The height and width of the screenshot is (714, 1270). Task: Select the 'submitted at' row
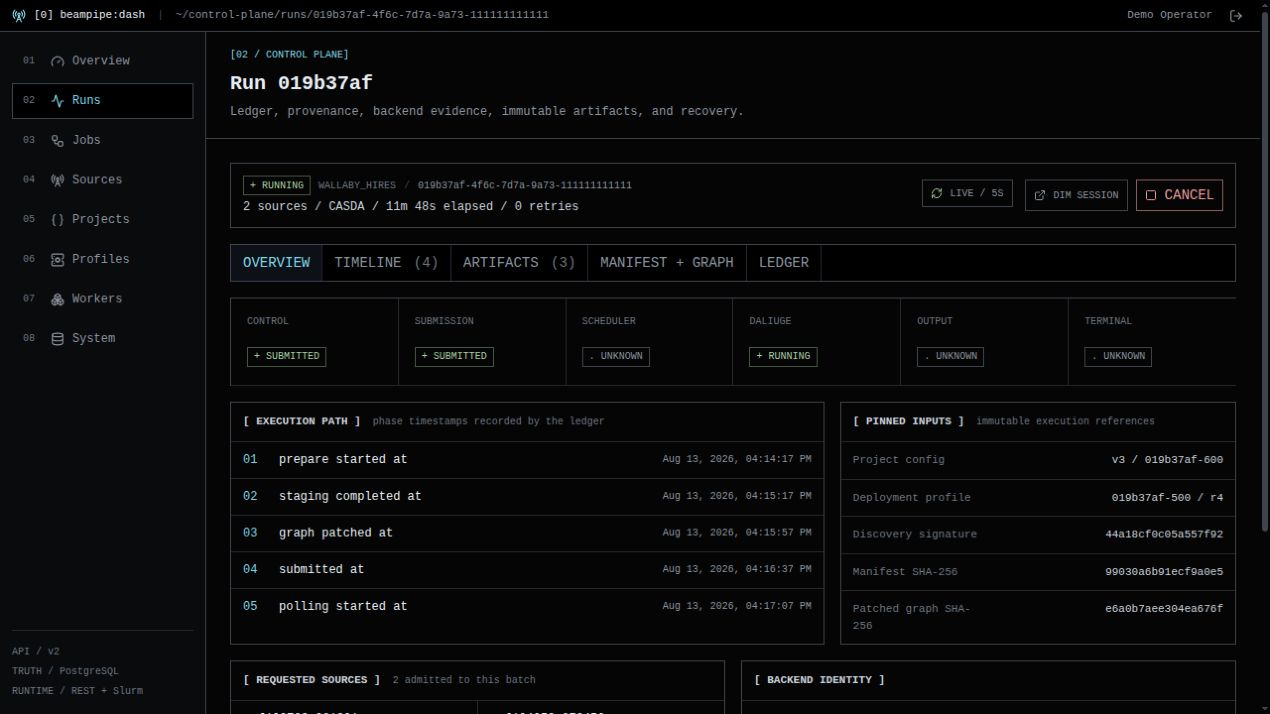(527, 569)
